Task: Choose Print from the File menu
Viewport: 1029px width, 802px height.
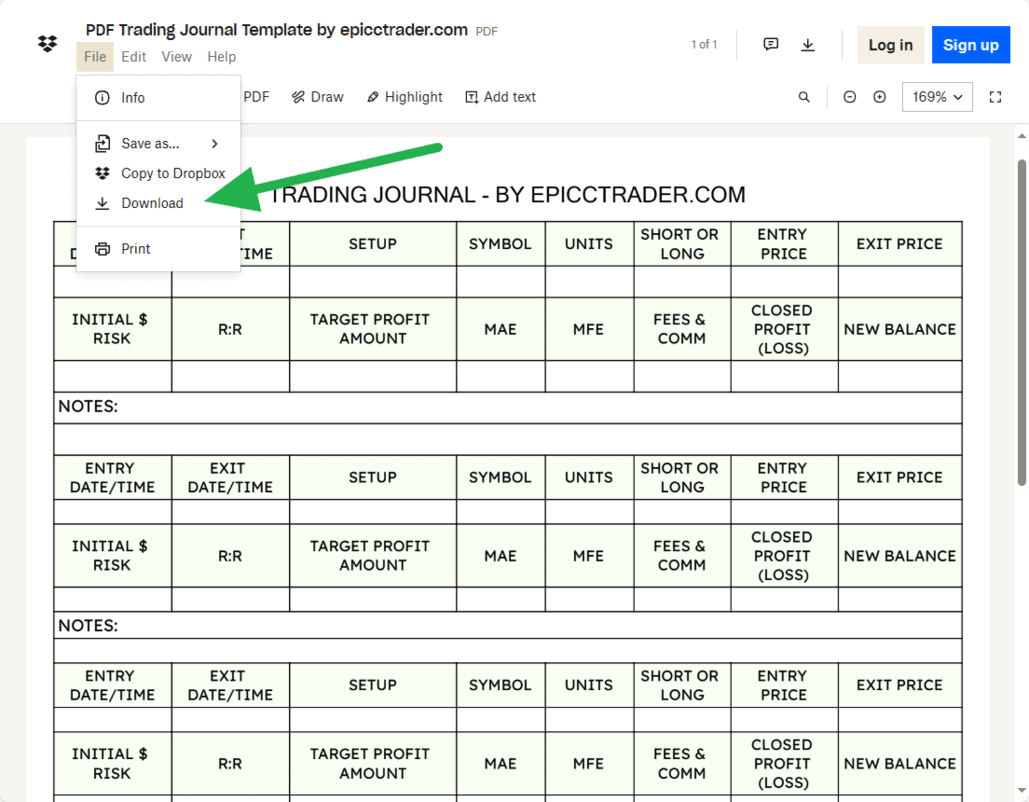Action: pos(158,249)
